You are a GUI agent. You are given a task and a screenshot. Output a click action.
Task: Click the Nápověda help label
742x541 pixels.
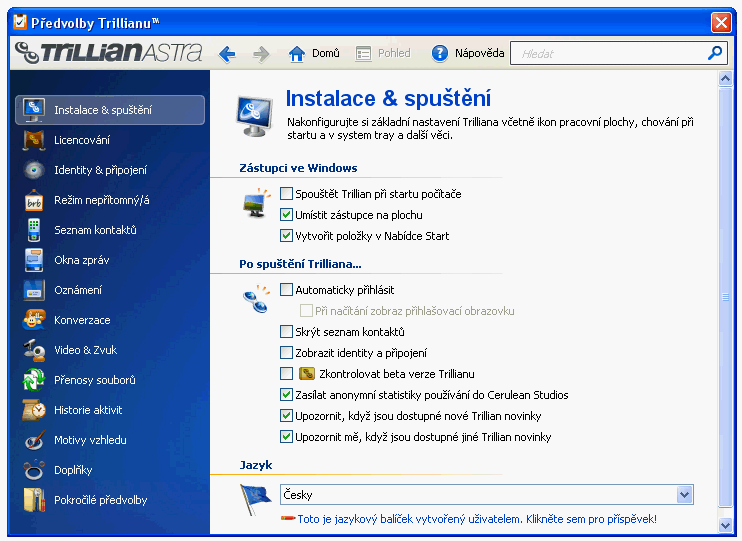(x=479, y=53)
